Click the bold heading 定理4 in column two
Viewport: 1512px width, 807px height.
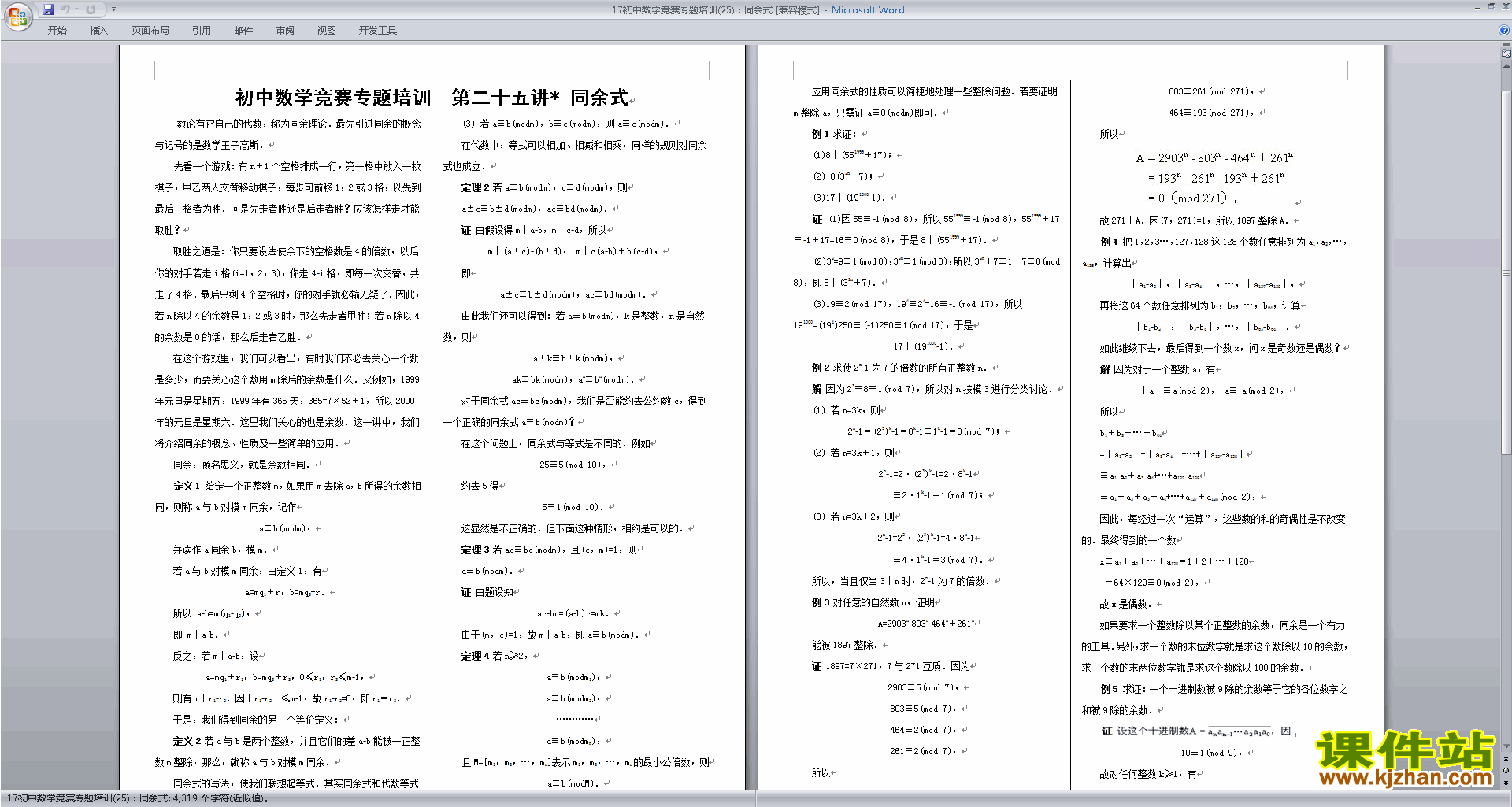pos(475,657)
